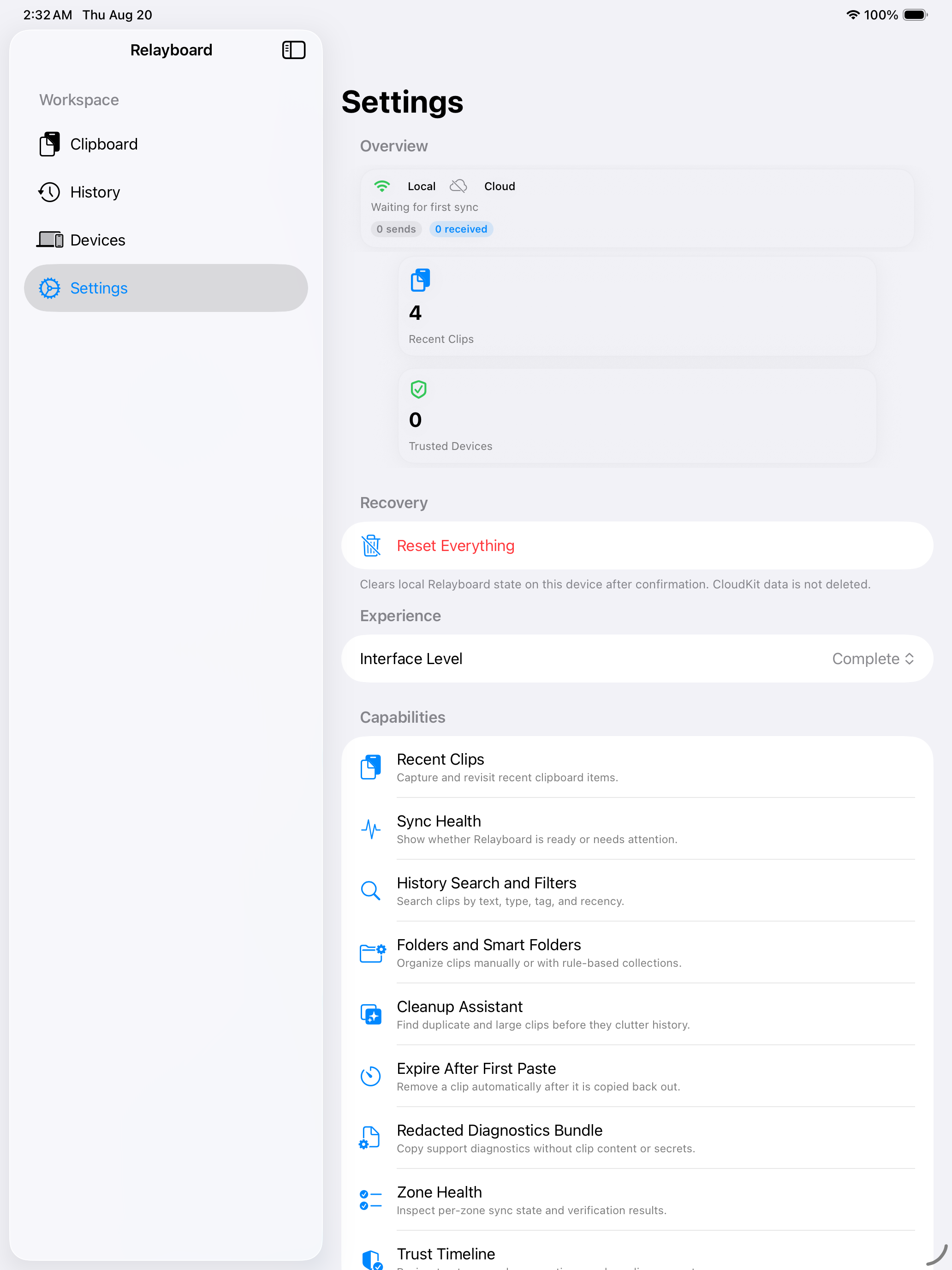The image size is (952, 1270).
Task: Open Folders and Smart Folders capability
Action: click(637, 952)
